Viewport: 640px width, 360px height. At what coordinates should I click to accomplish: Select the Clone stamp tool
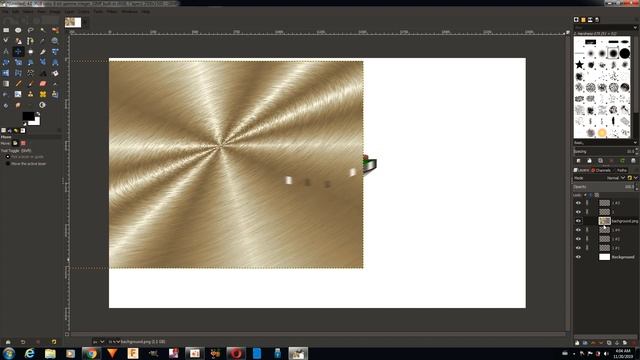click(x=31, y=94)
